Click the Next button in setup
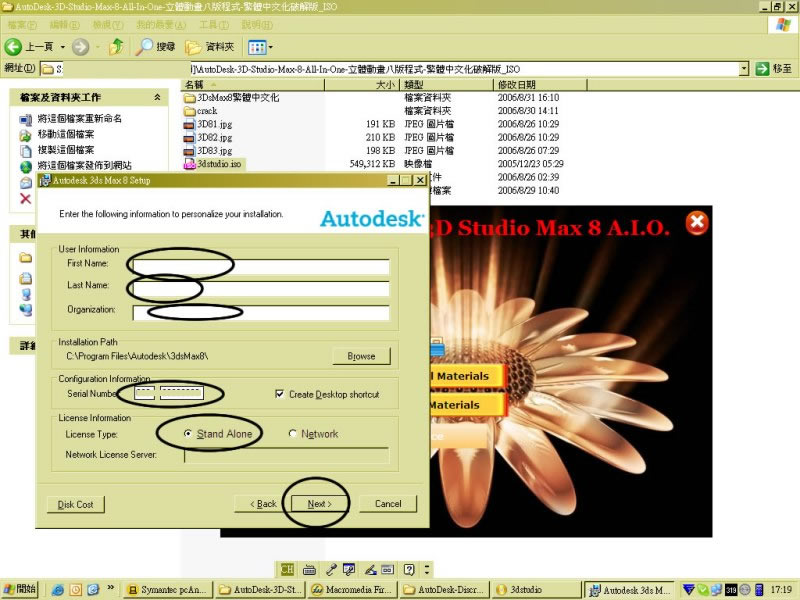Screen dimensions: 800x600 (x=319, y=504)
